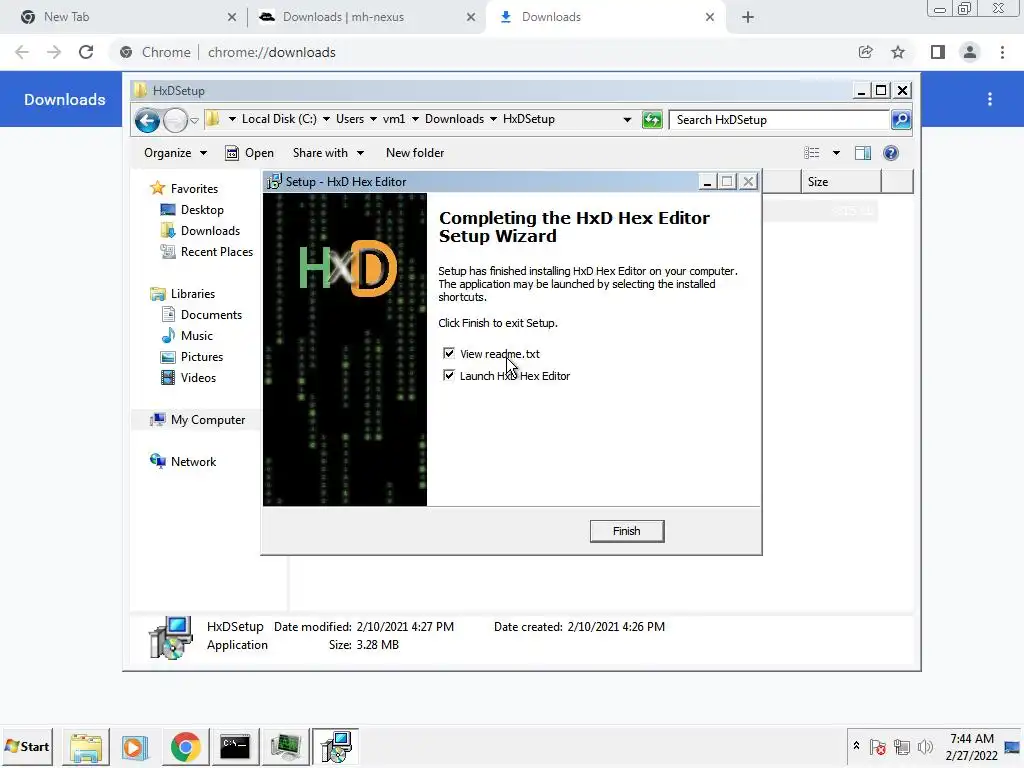The height and width of the screenshot is (768, 1024).
Task: Click the HxD Setup installer taskbar icon
Action: 336,746
